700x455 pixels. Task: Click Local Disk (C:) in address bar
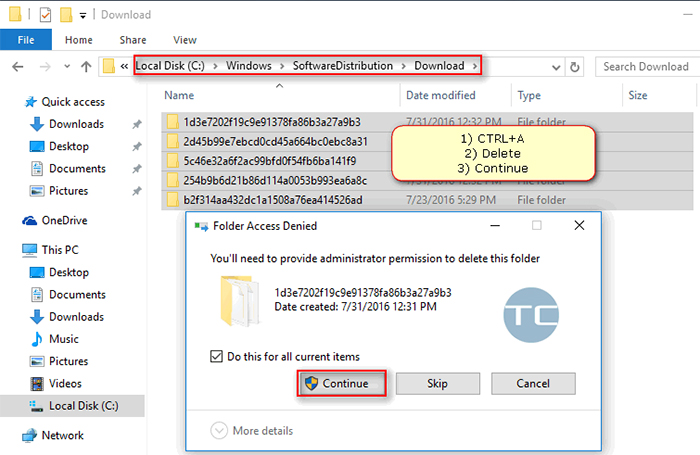coord(170,66)
